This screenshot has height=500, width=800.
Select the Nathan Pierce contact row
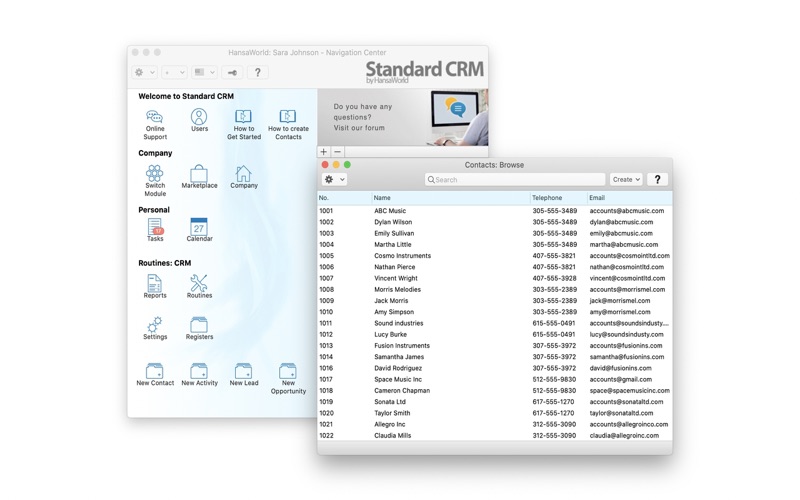click(x=494, y=267)
